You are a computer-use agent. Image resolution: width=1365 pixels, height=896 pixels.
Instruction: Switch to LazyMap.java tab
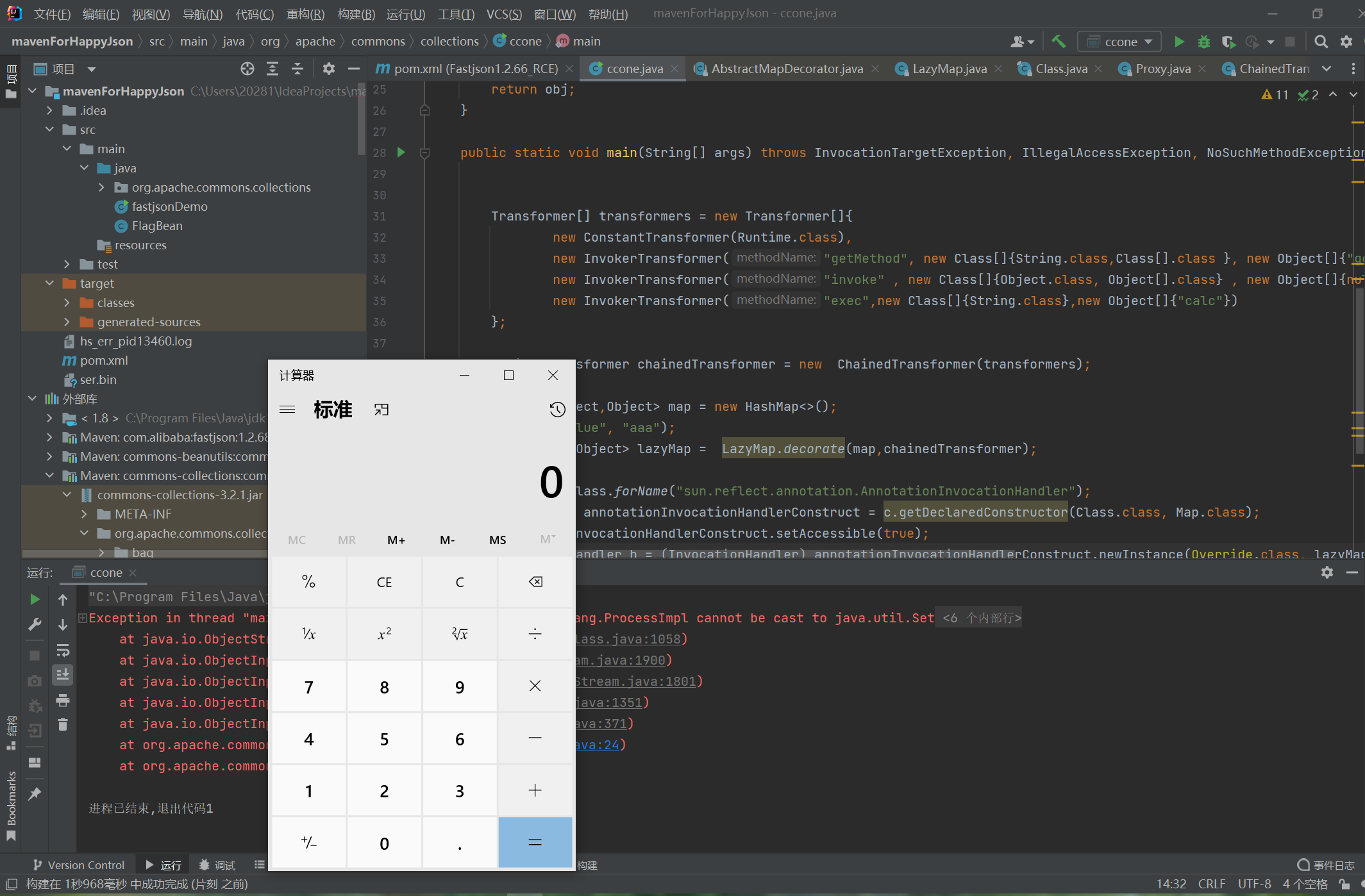click(950, 69)
